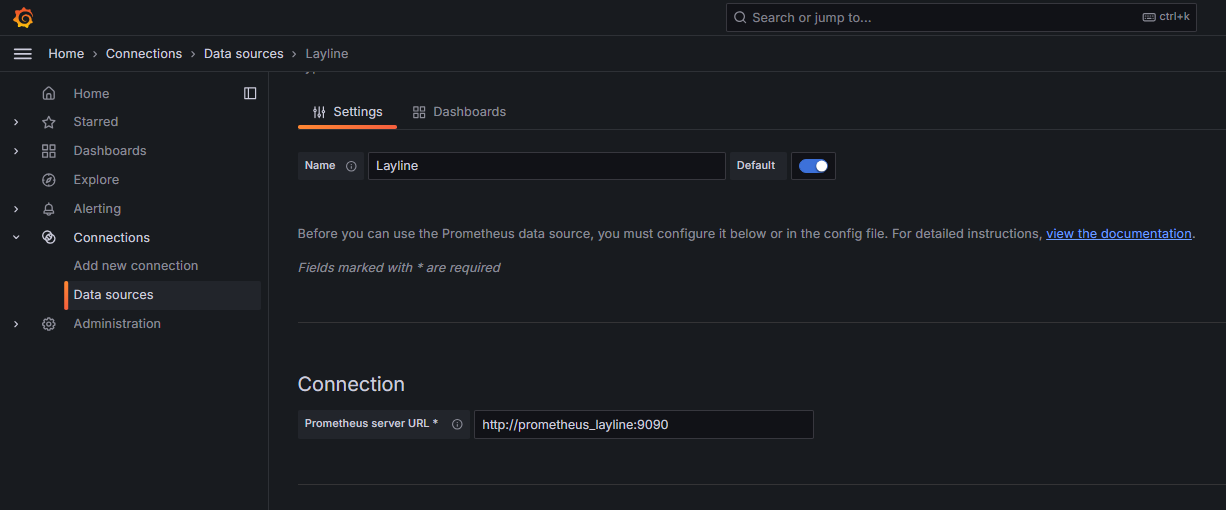1226x510 pixels.
Task: Toggle the hamburger menu button
Action: (x=22, y=54)
